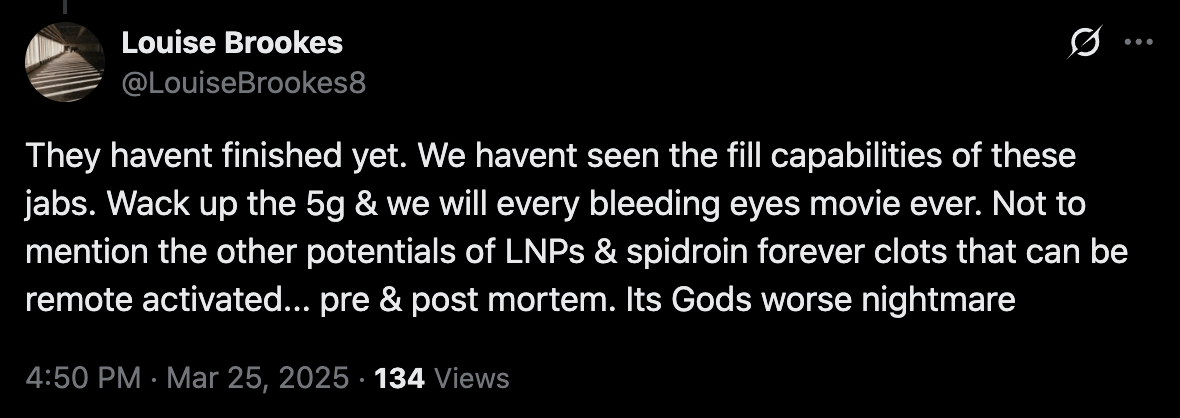1180x418 pixels.
Task: Open the three-dot More options menu
Action: (x=1138, y=43)
